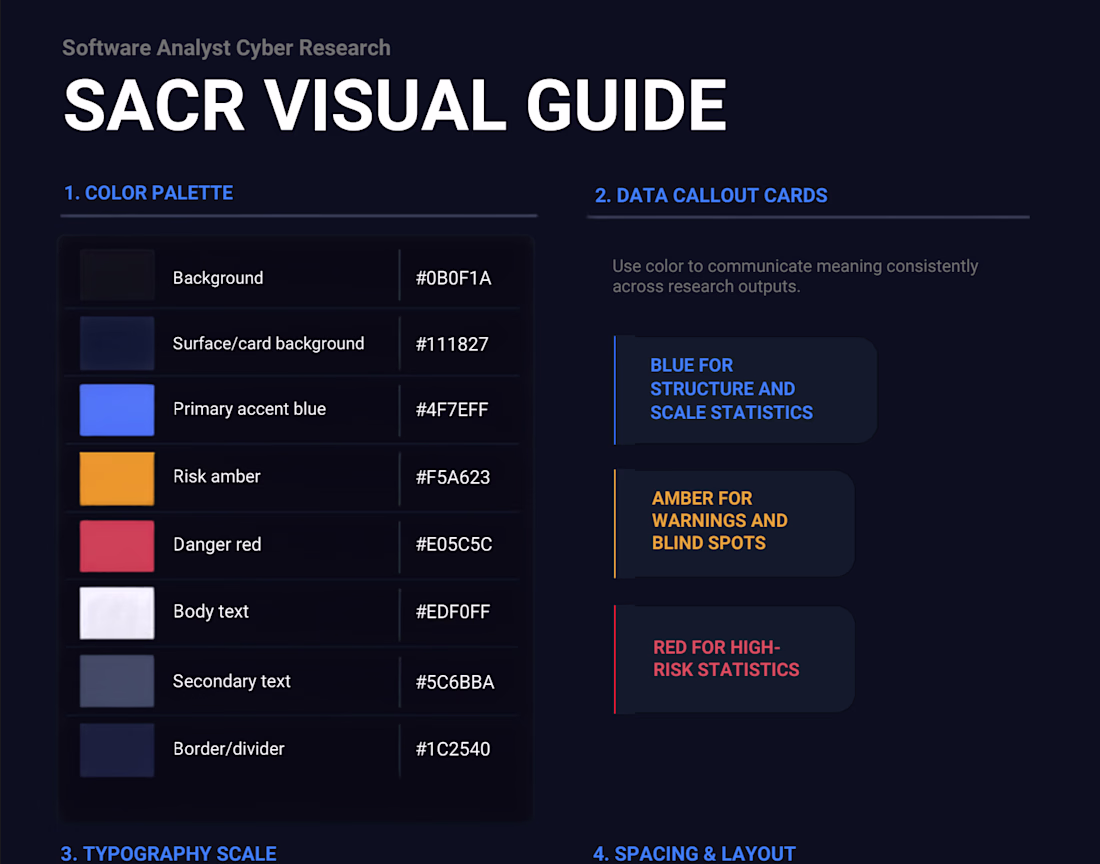Viewport: 1100px width, 864px height.
Task: Click the Risk amber color swatch
Action: point(117,478)
